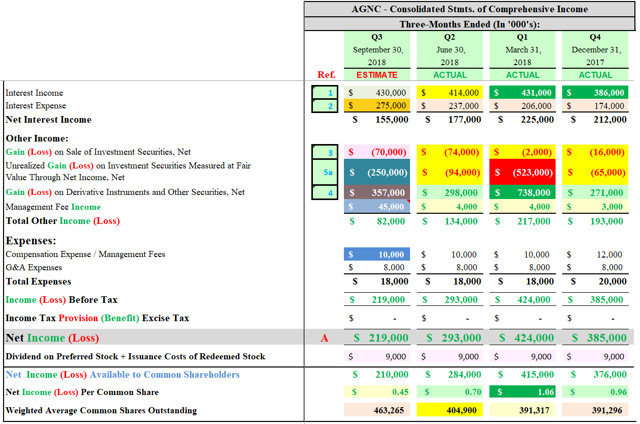The height and width of the screenshot is (424, 640).
Task: Click 'Net Income (Loss) Per Common Share' label
Action: [82, 392]
